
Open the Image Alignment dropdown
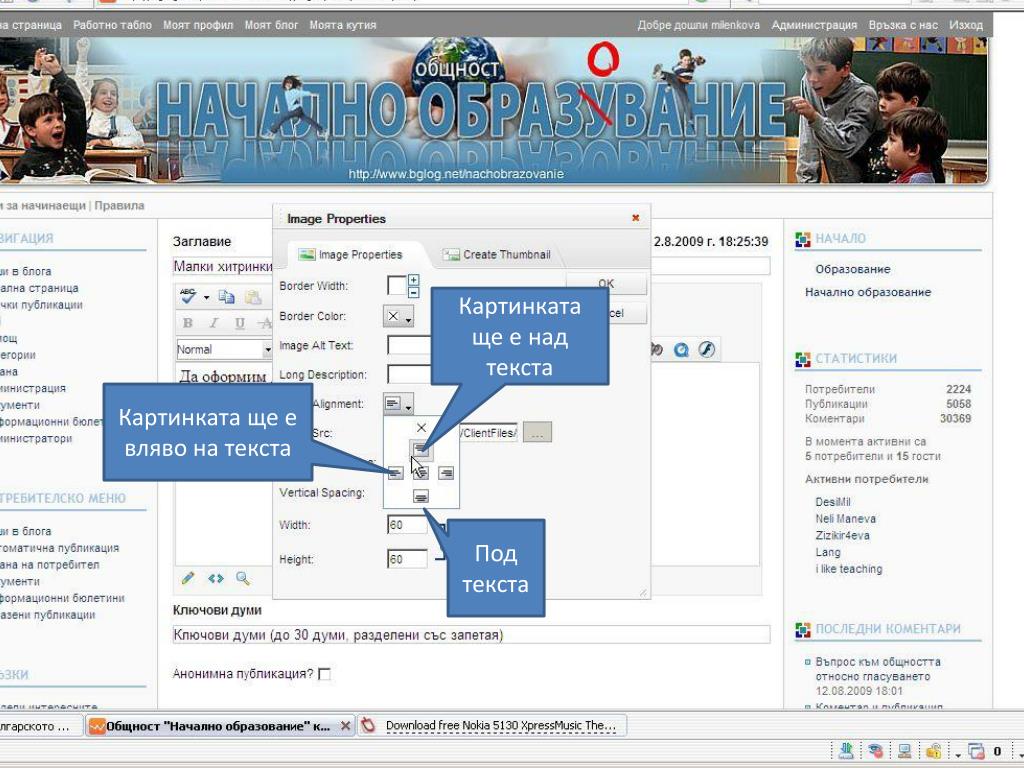398,404
